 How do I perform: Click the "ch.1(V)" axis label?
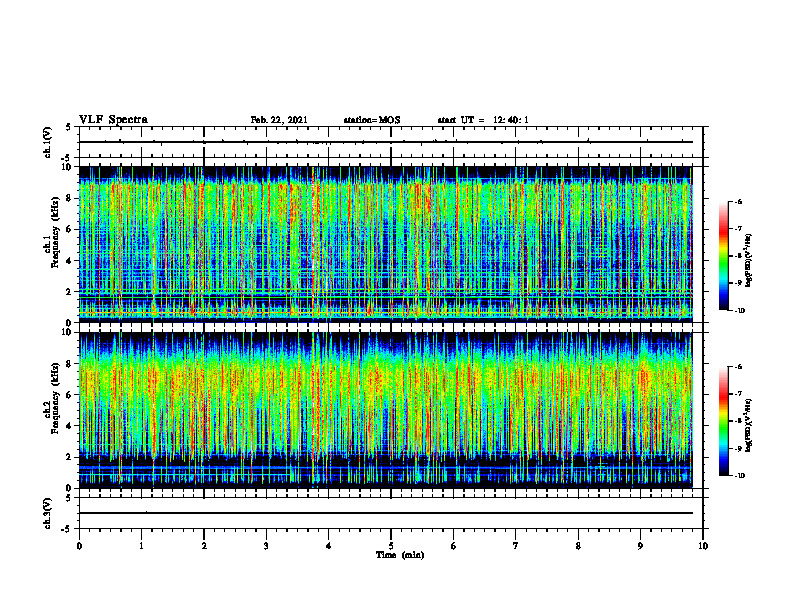[x=48, y=142]
